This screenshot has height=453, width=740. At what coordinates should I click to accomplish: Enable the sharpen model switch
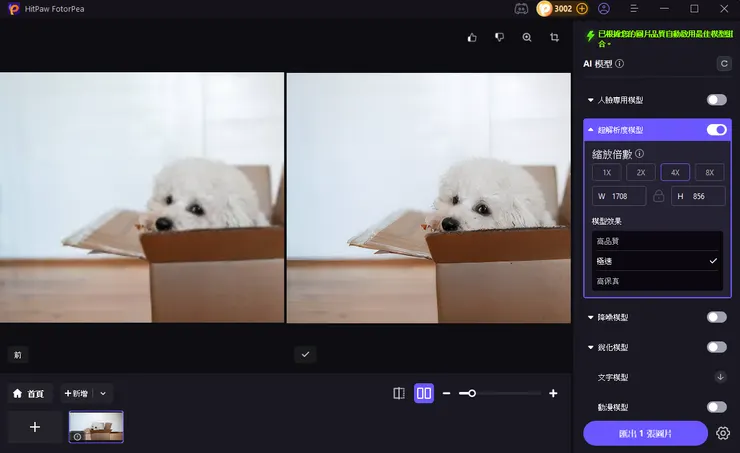click(716, 347)
